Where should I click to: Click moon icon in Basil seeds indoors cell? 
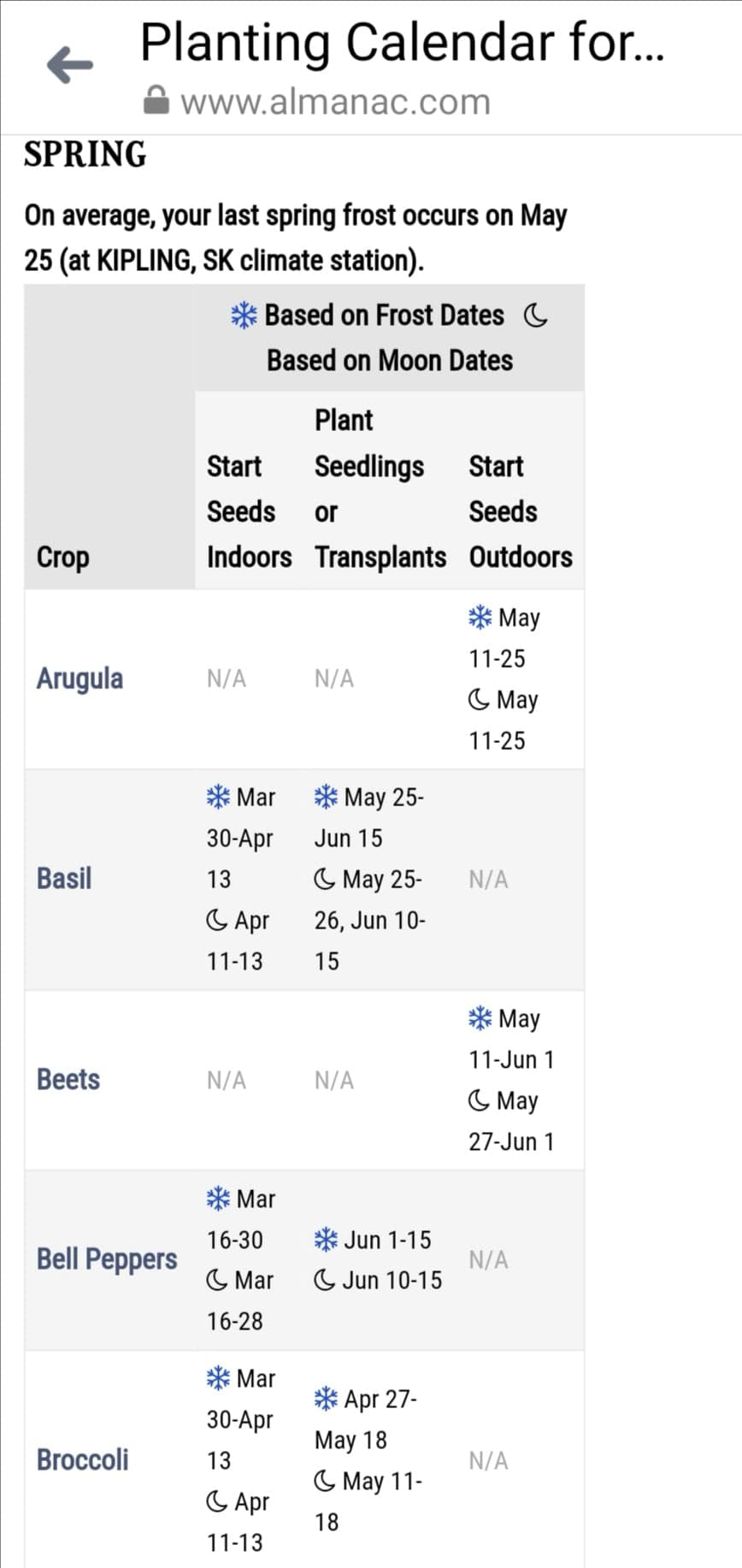click(x=217, y=920)
